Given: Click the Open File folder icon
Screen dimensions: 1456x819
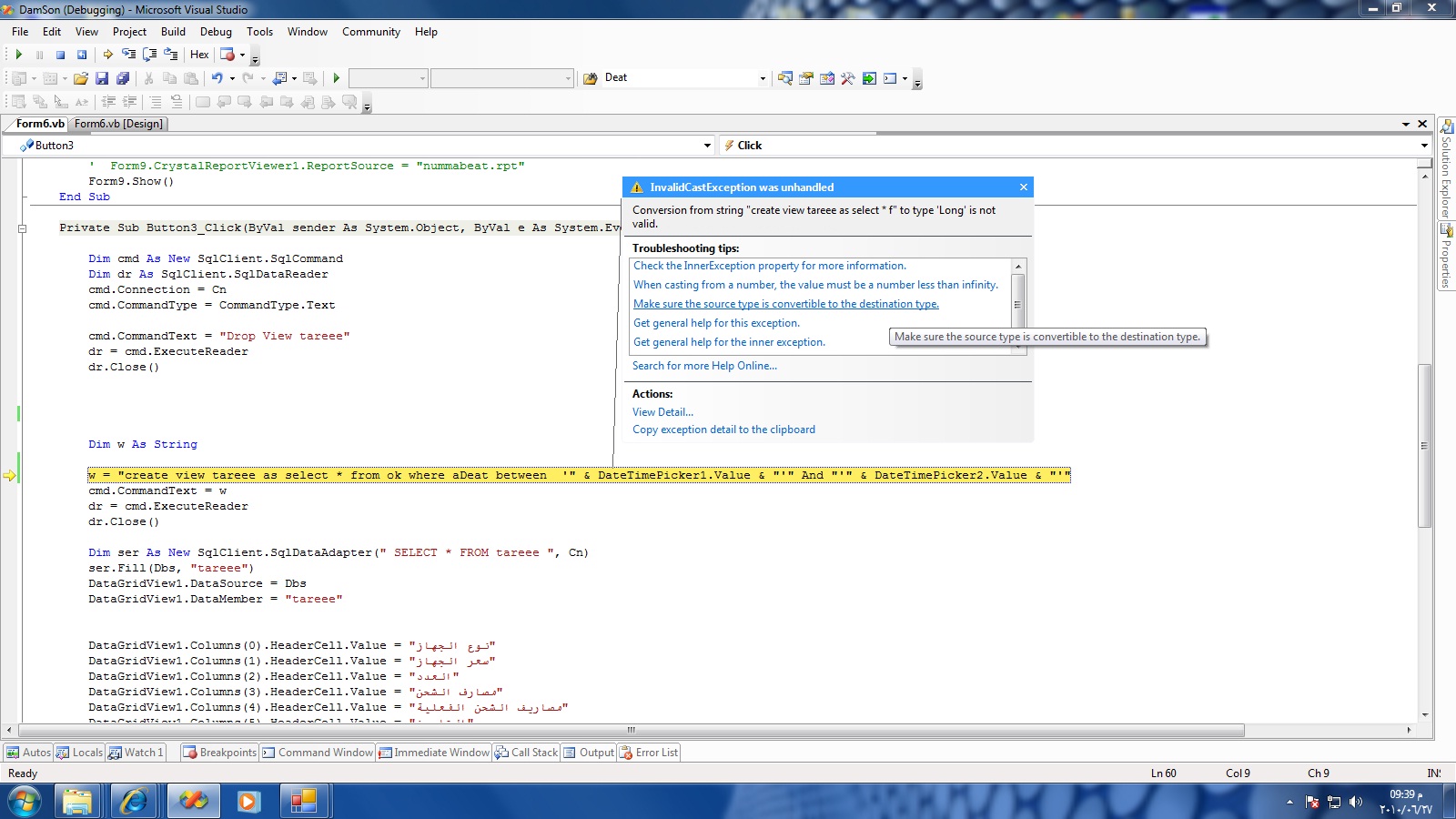Looking at the screenshot, I should click(x=81, y=78).
